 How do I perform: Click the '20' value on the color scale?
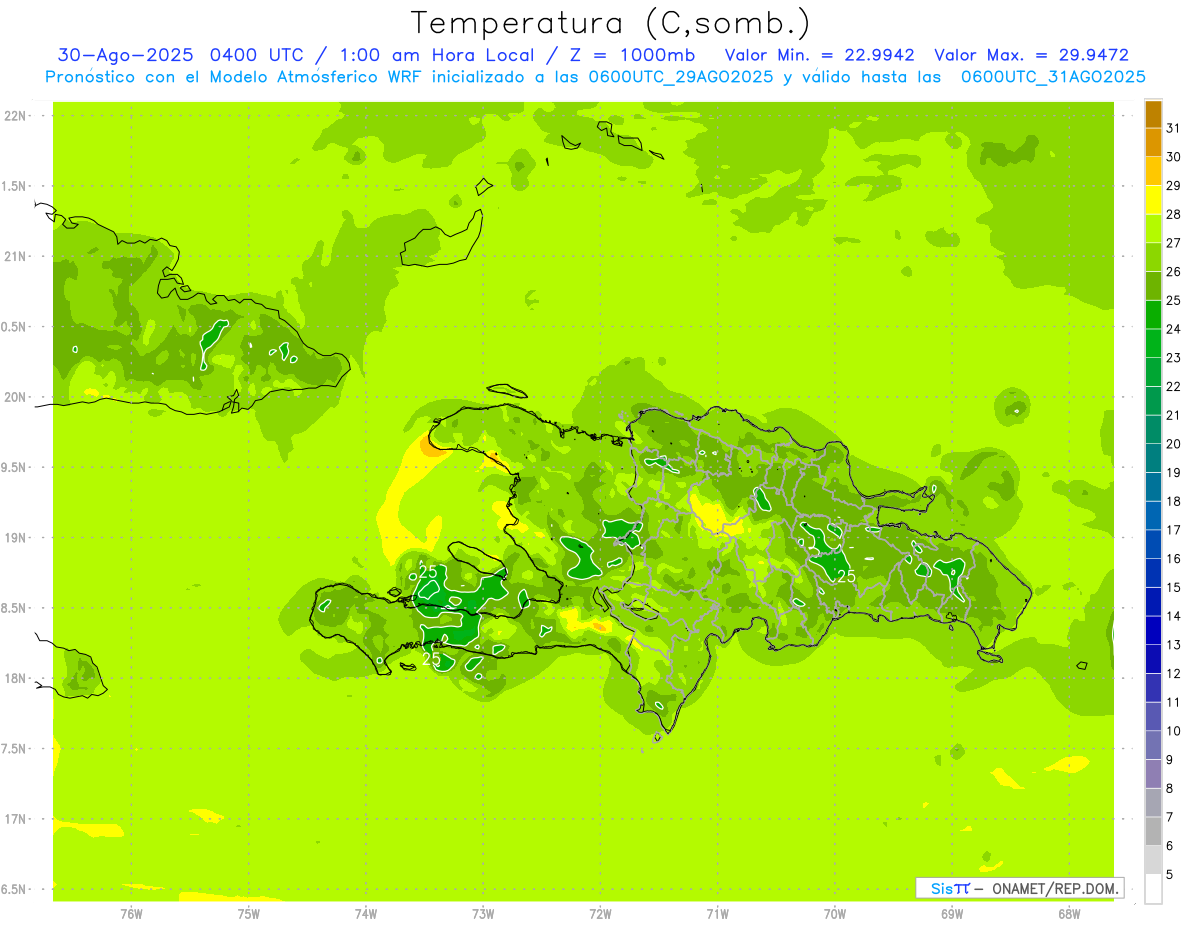pyautogui.click(x=1174, y=444)
